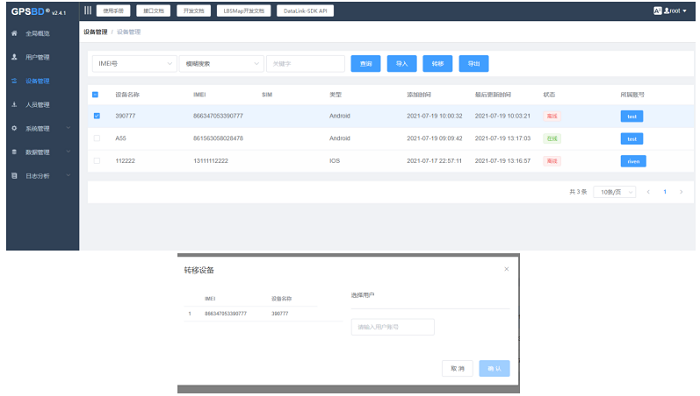Click the cancel button in transfer dialog
Screen dimensions: 700x396
point(458,368)
